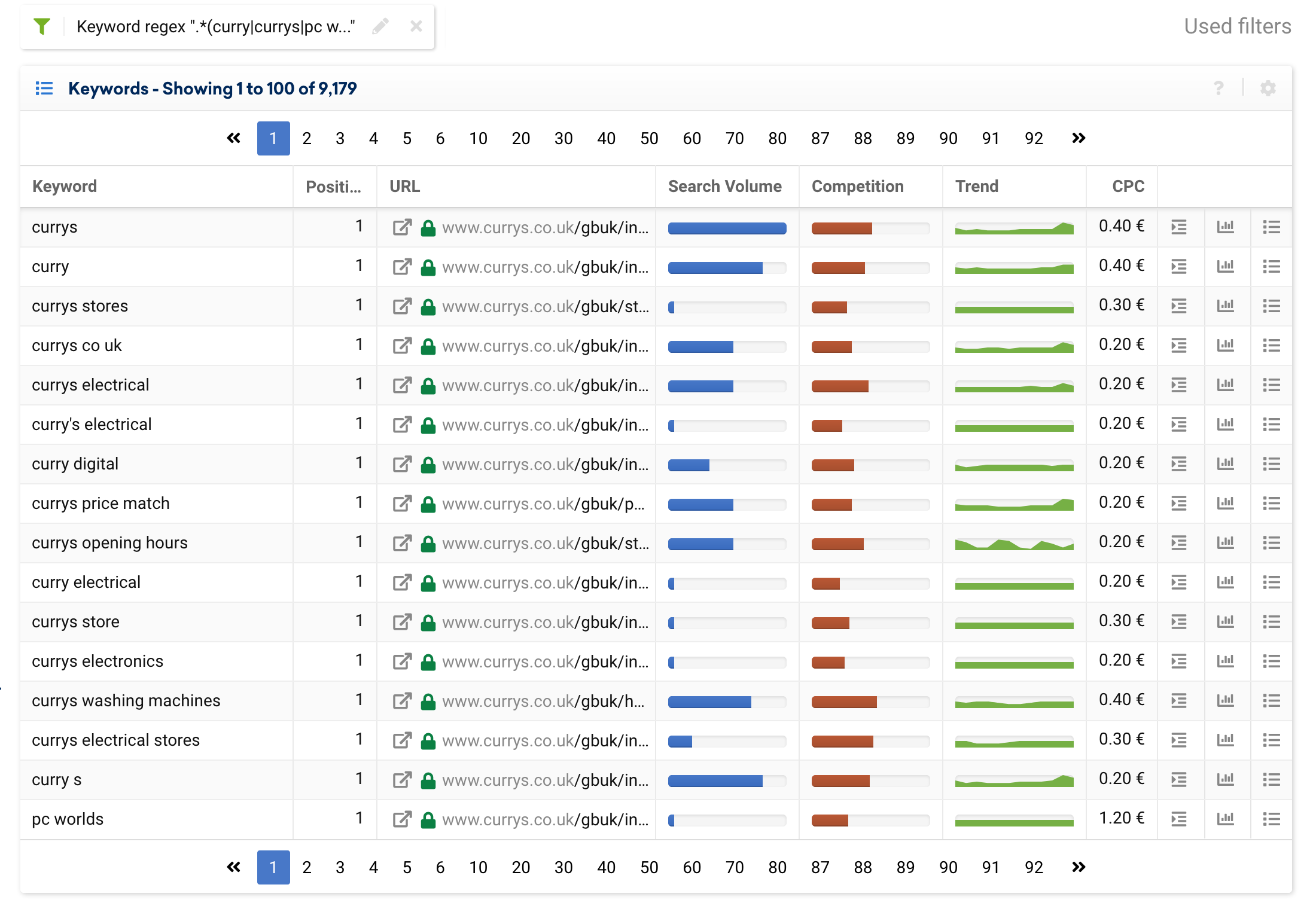Show SERP icon for curry digital row
Screen dimensions: 1316x915
1179,464
